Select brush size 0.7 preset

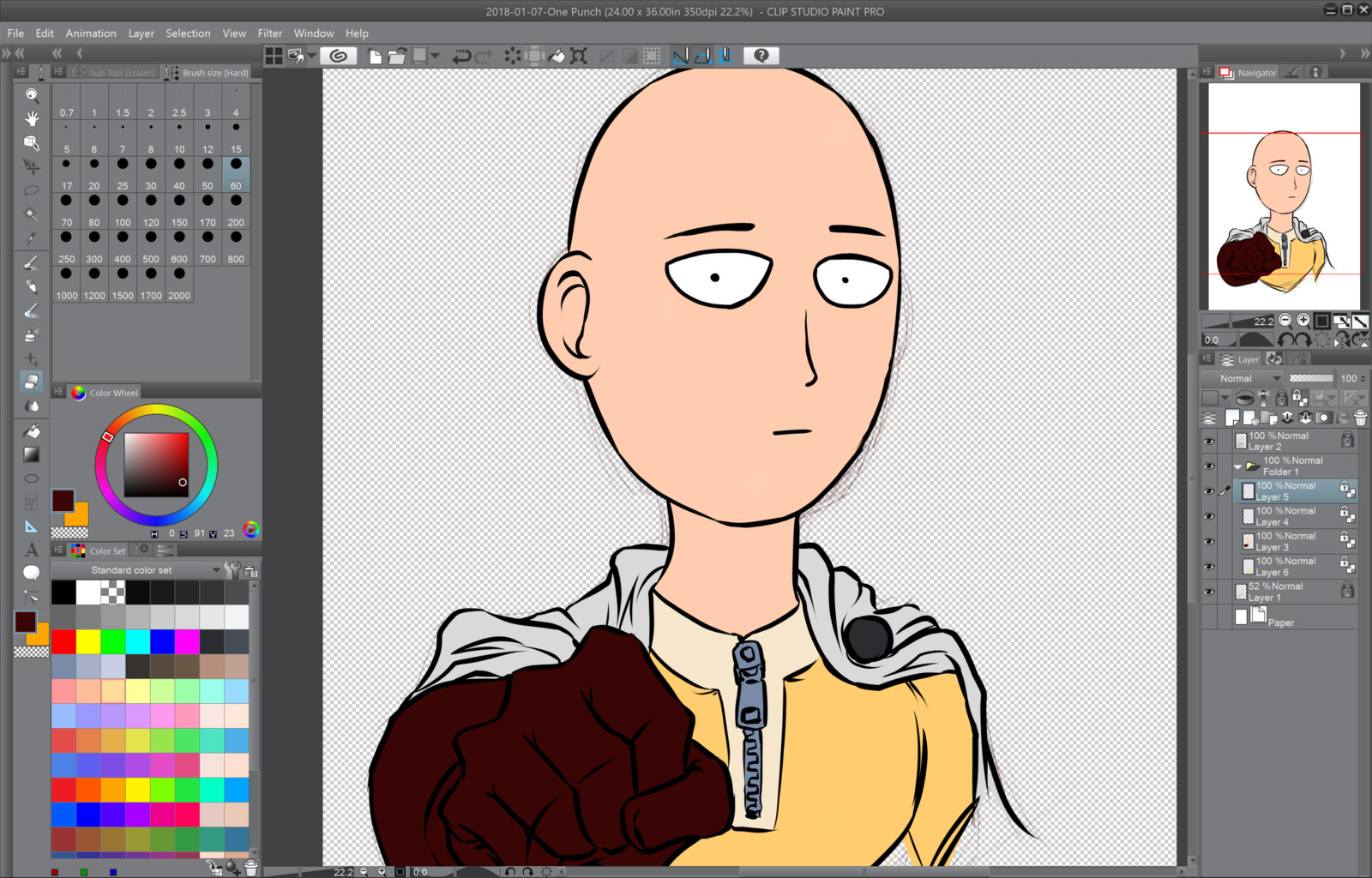tap(66, 101)
